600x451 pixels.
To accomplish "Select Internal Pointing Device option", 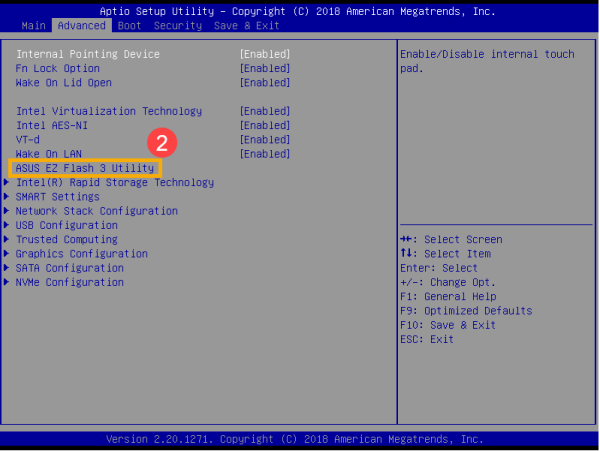I will pyautogui.click(x=88, y=54).
